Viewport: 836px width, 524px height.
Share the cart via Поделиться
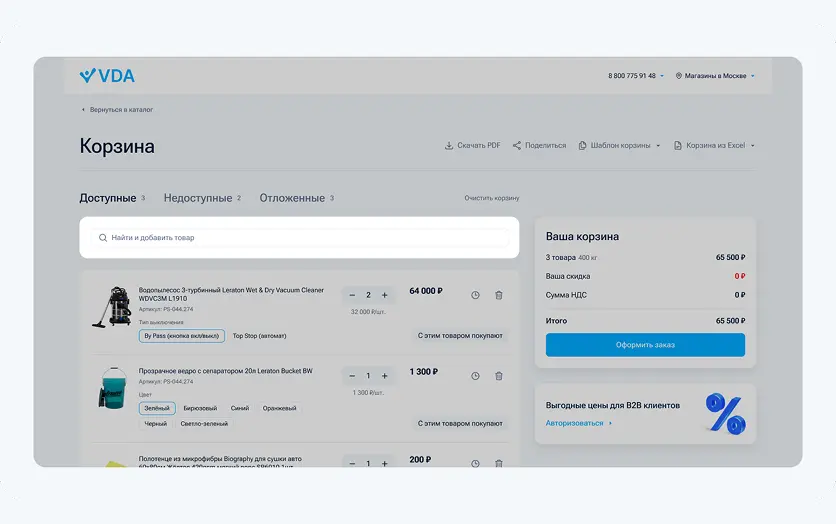[539, 145]
